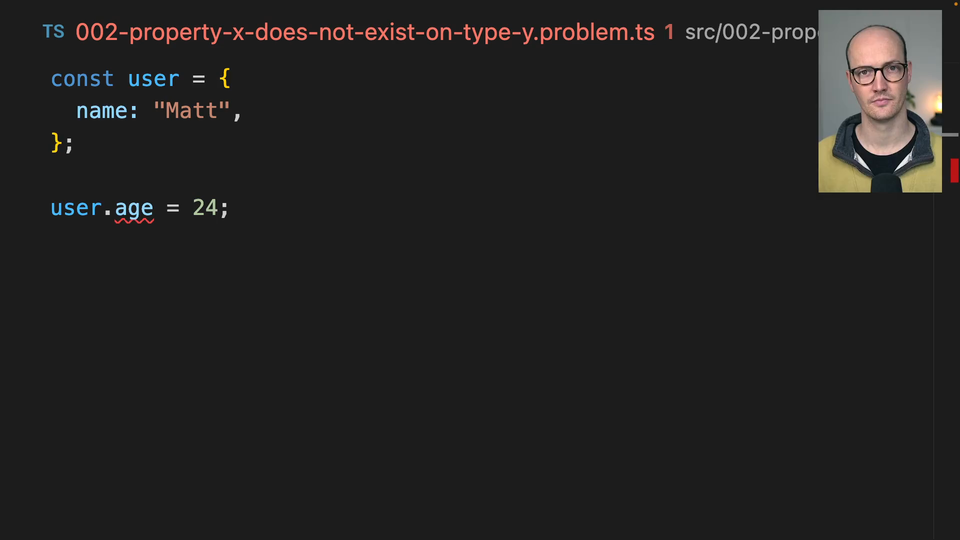The height and width of the screenshot is (540, 960).
Task: Click the "user" variable in the declaration
Action: coord(153,78)
